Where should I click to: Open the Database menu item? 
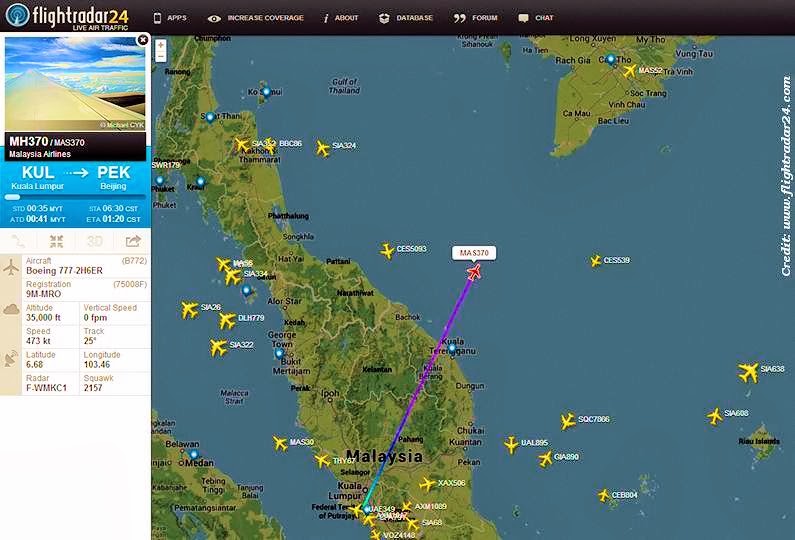click(x=406, y=18)
